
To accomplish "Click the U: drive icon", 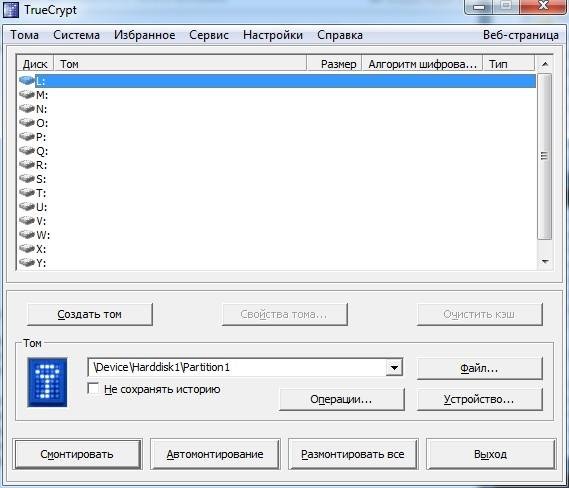I will click(x=27, y=207).
